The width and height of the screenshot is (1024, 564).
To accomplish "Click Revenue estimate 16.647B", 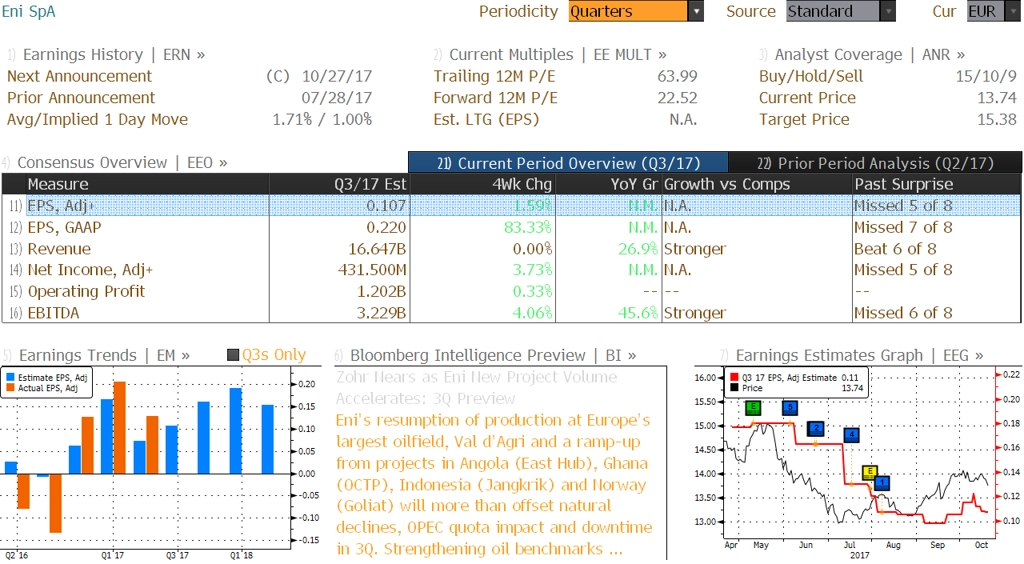I will pyautogui.click(x=377, y=249).
